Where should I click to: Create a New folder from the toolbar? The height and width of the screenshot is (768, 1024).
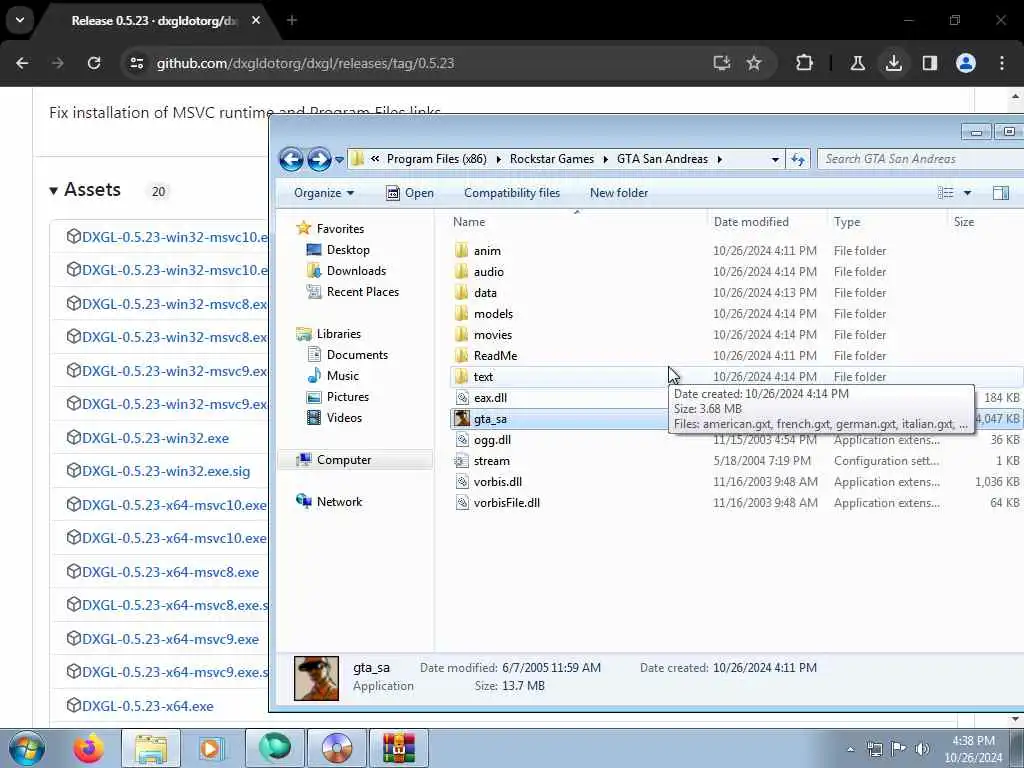pos(619,193)
